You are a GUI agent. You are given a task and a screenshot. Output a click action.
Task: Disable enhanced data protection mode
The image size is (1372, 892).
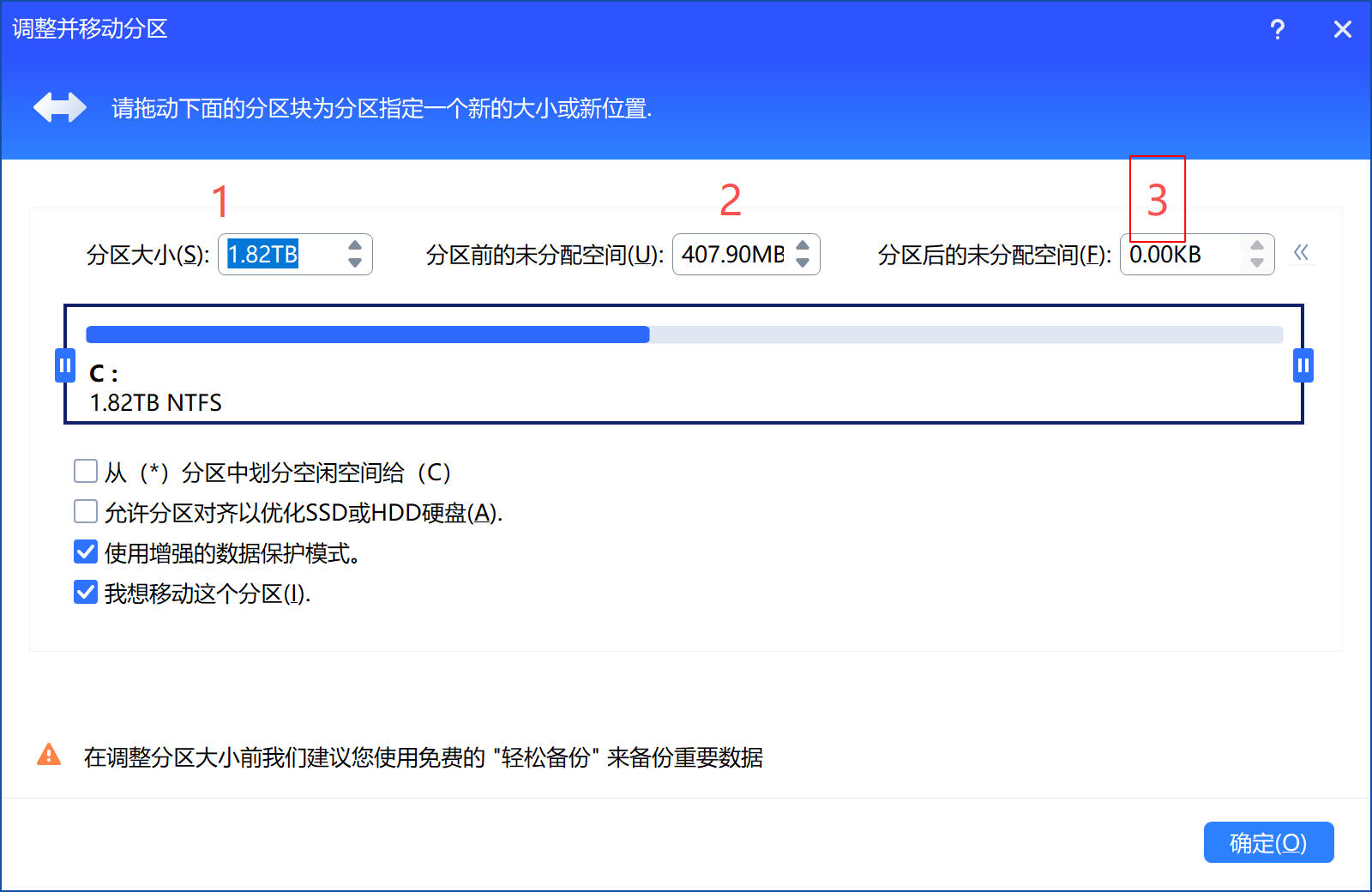tap(86, 552)
